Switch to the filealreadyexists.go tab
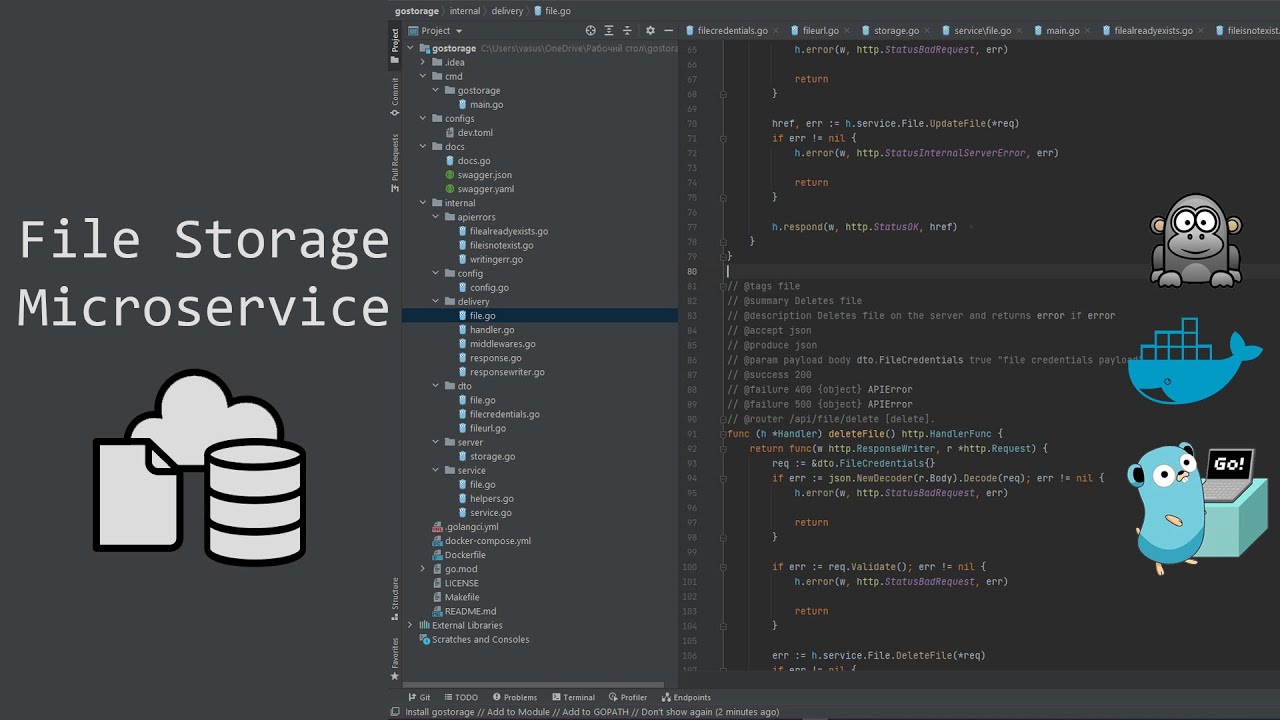Image resolution: width=1280 pixels, height=720 pixels. click(x=1153, y=31)
